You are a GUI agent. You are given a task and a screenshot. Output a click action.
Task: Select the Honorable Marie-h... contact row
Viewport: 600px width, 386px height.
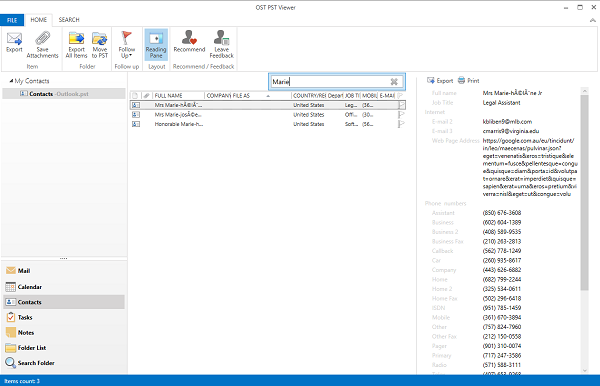click(x=267, y=124)
